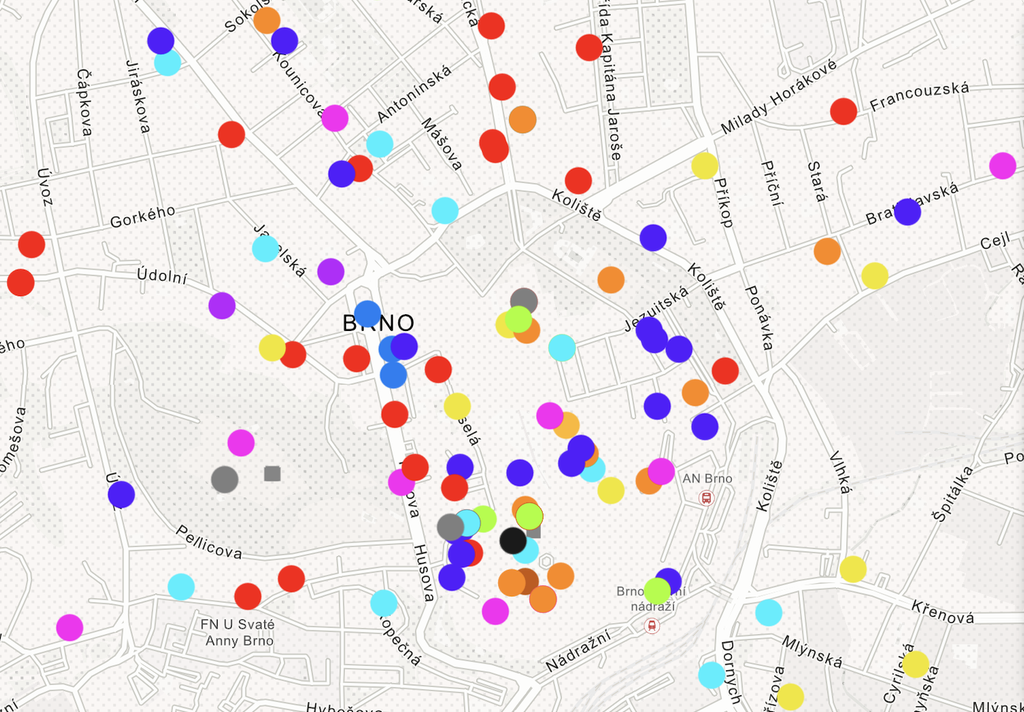Screen dimensions: 1024x712
Task: Select the gray circle left of the gray square
Action: 225,479
